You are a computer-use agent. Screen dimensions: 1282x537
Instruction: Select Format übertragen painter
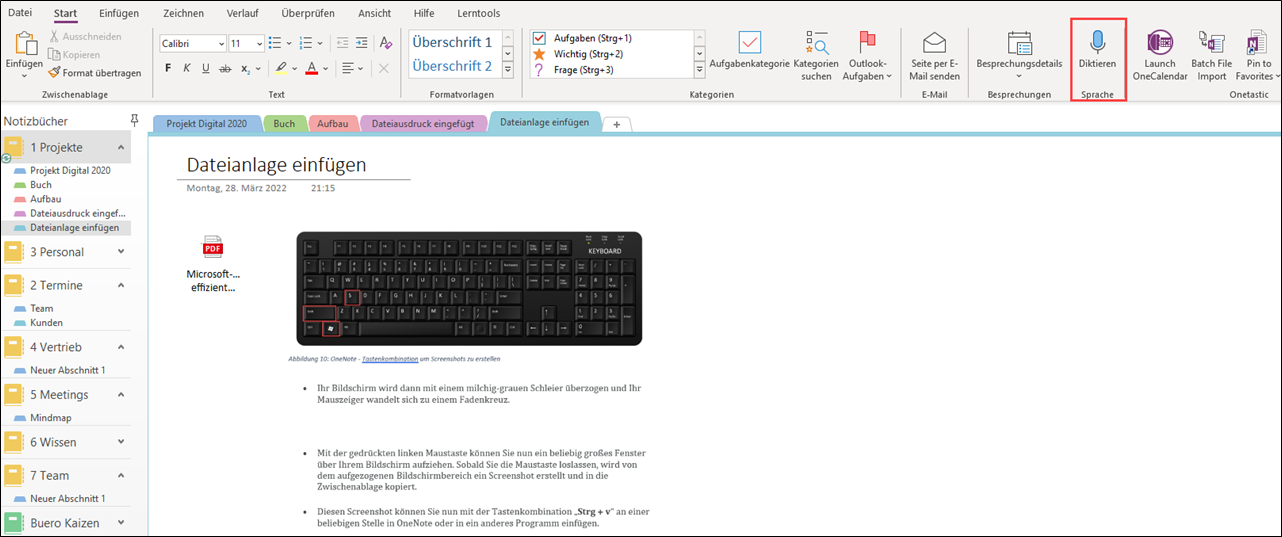coord(94,72)
